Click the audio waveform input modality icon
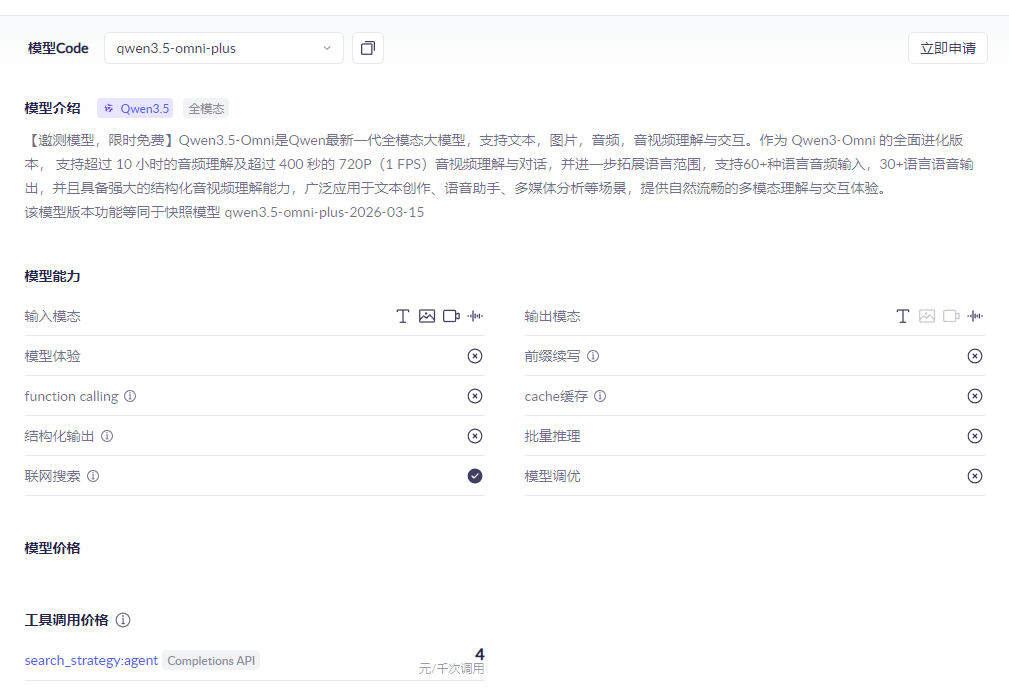 point(475,315)
